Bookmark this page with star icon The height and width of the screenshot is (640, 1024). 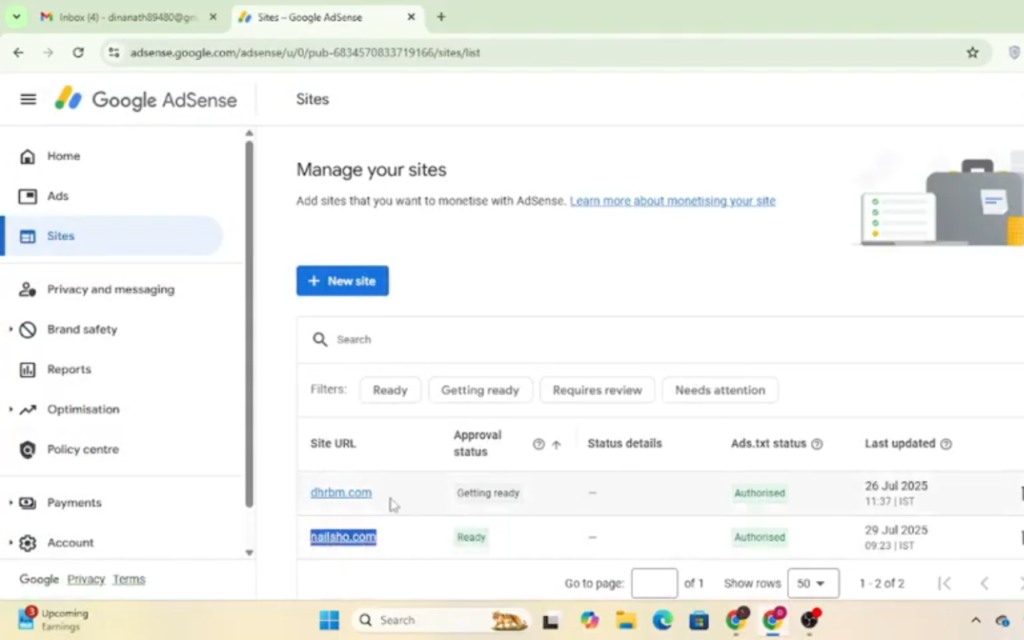point(972,52)
